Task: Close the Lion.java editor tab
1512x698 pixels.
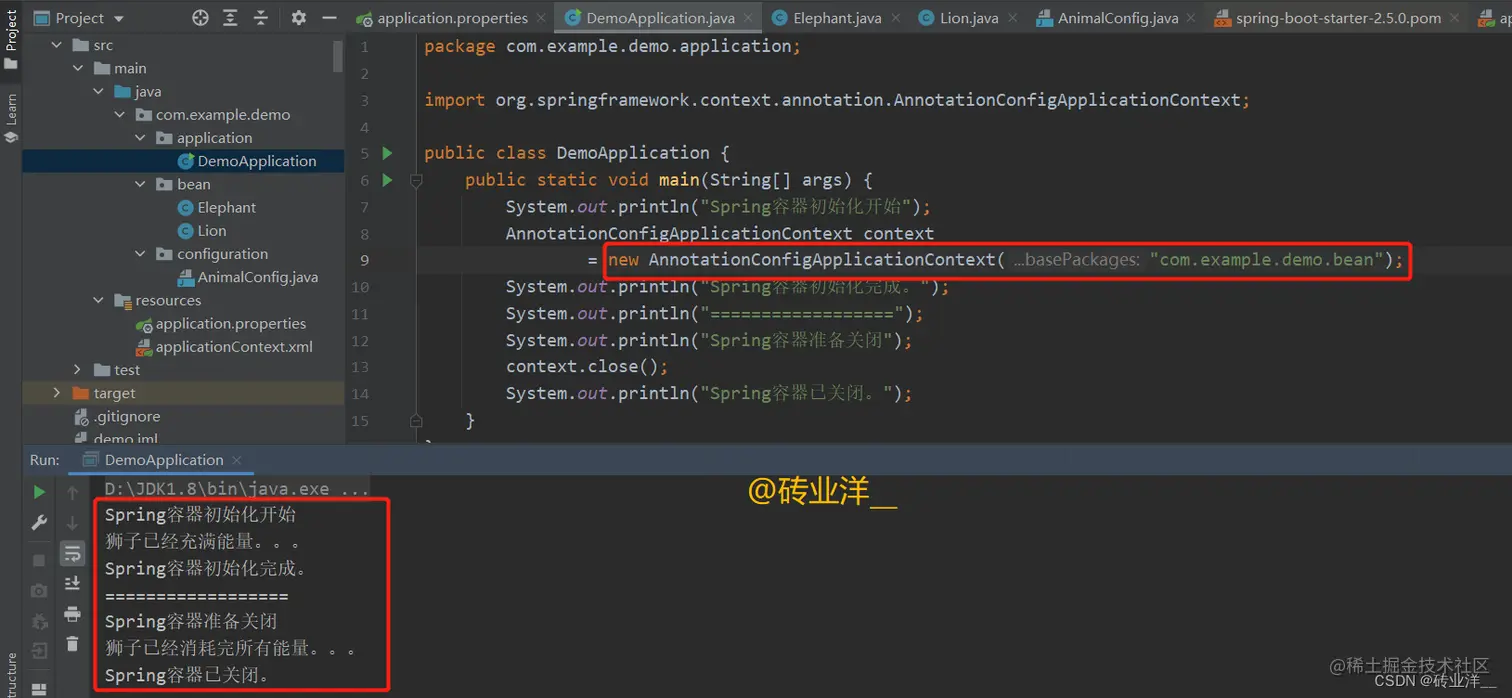Action: [x=1012, y=18]
